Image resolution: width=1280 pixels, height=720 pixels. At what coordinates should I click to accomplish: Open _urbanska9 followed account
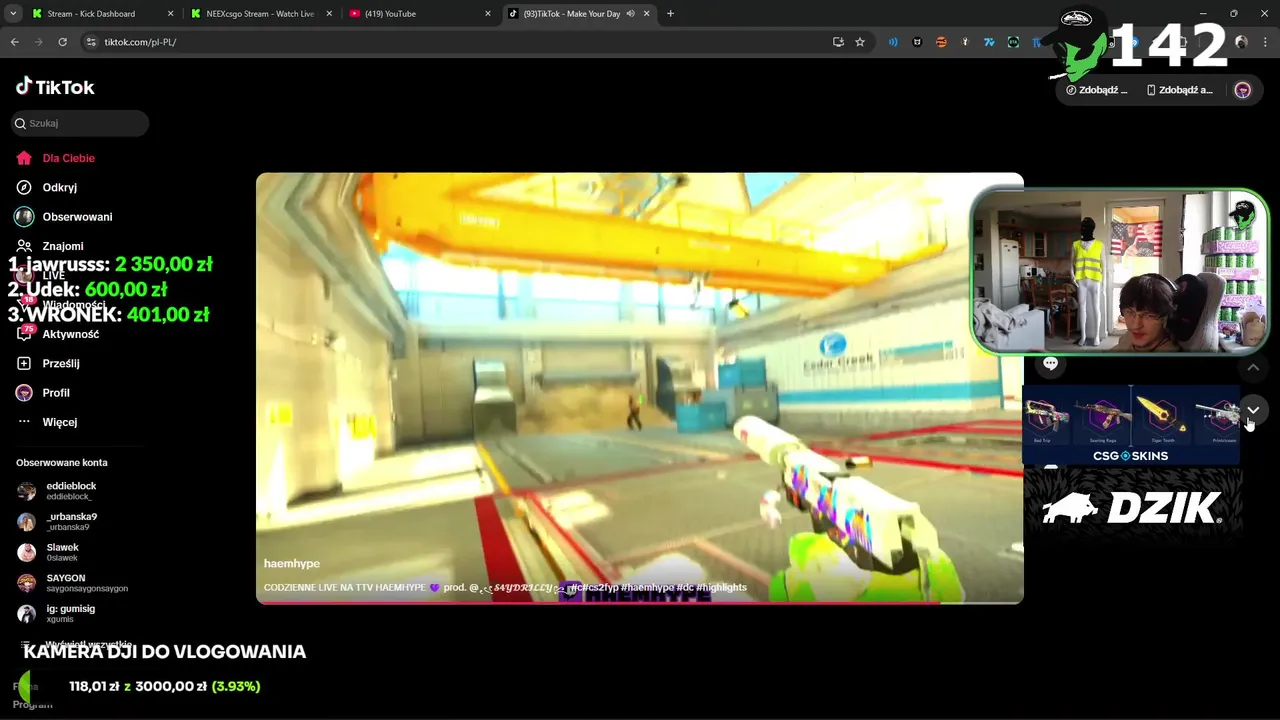pos(70,521)
